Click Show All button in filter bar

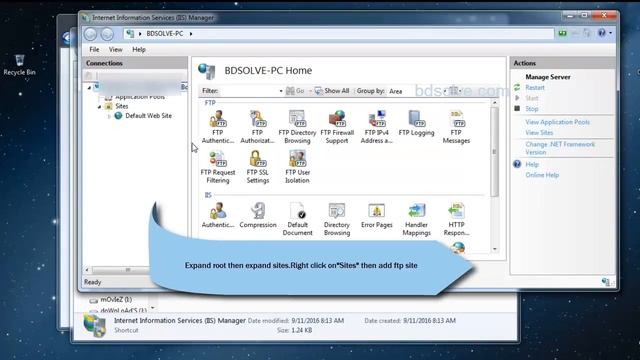click(332, 91)
